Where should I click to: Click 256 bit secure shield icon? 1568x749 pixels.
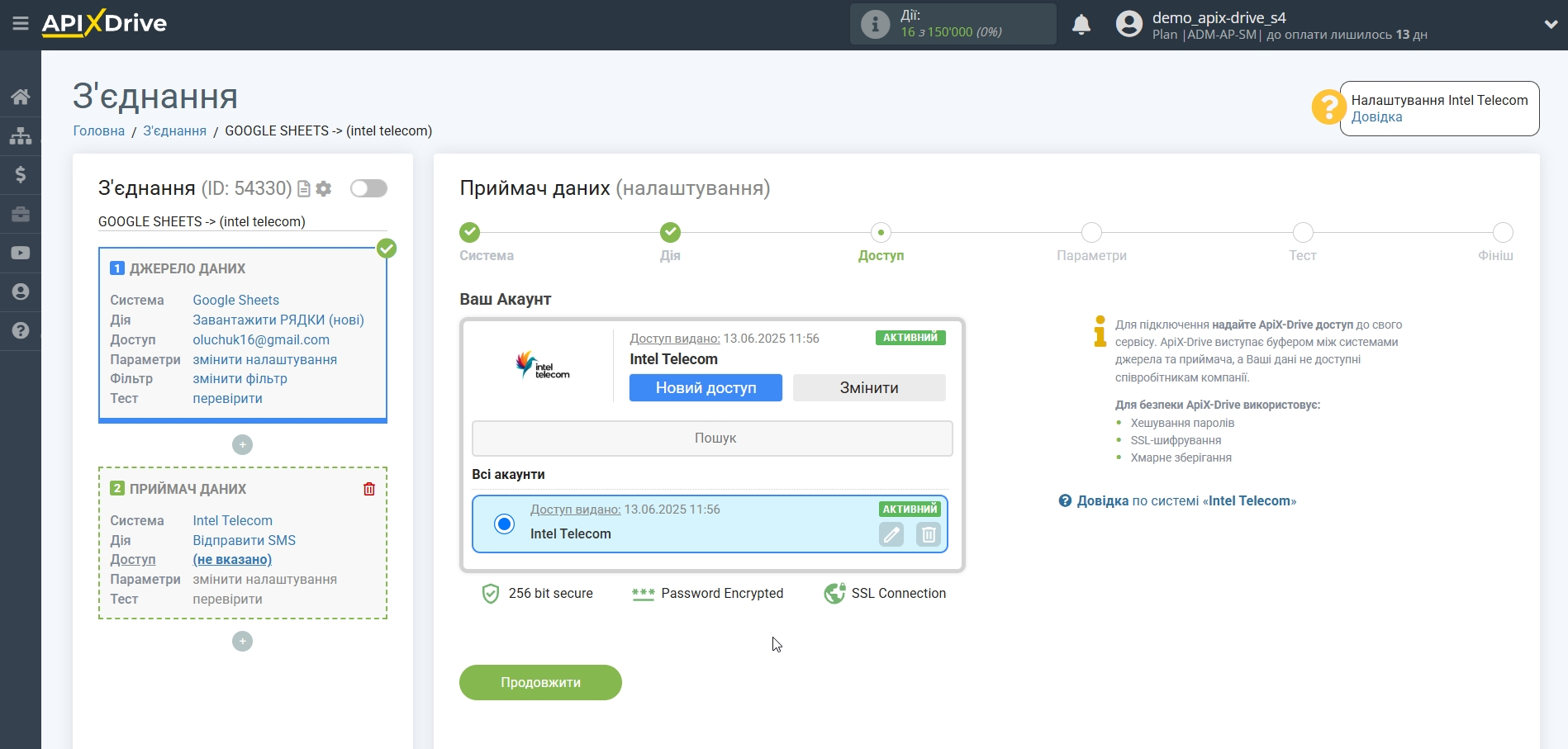(x=491, y=594)
